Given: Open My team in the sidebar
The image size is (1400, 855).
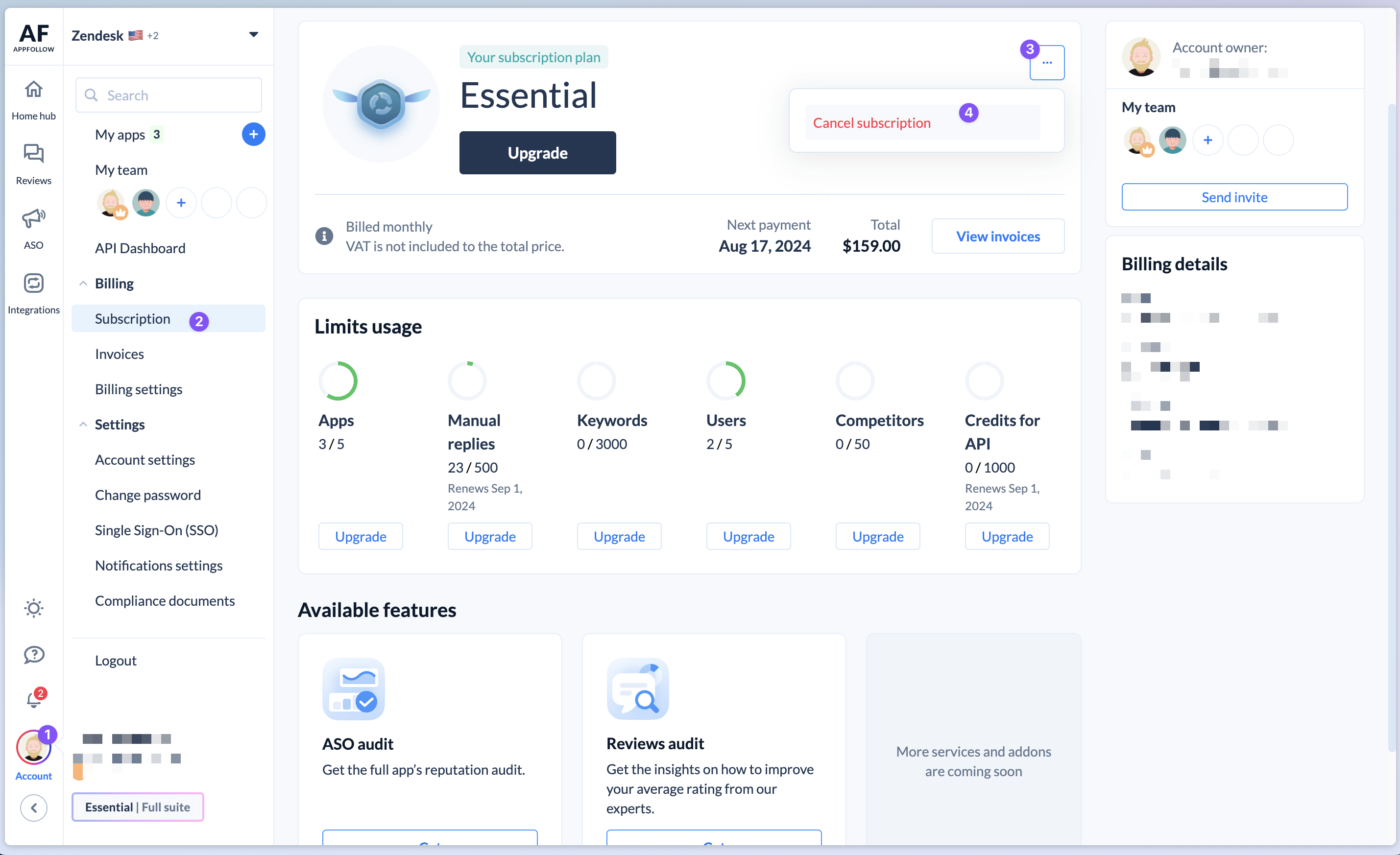Looking at the screenshot, I should click(121, 170).
